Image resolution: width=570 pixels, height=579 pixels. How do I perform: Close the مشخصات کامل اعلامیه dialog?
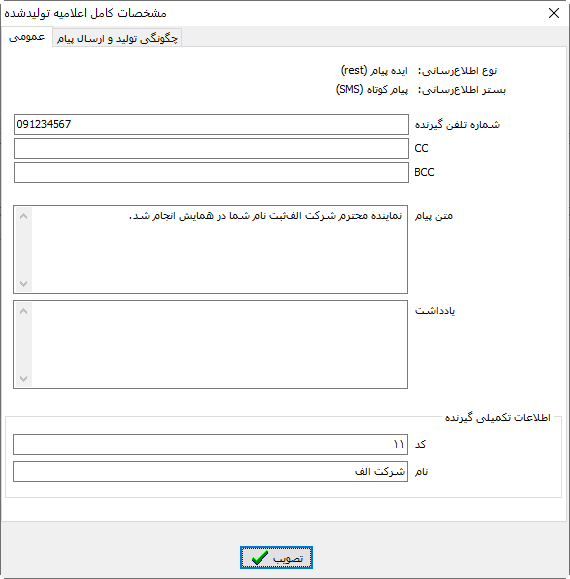[554, 13]
